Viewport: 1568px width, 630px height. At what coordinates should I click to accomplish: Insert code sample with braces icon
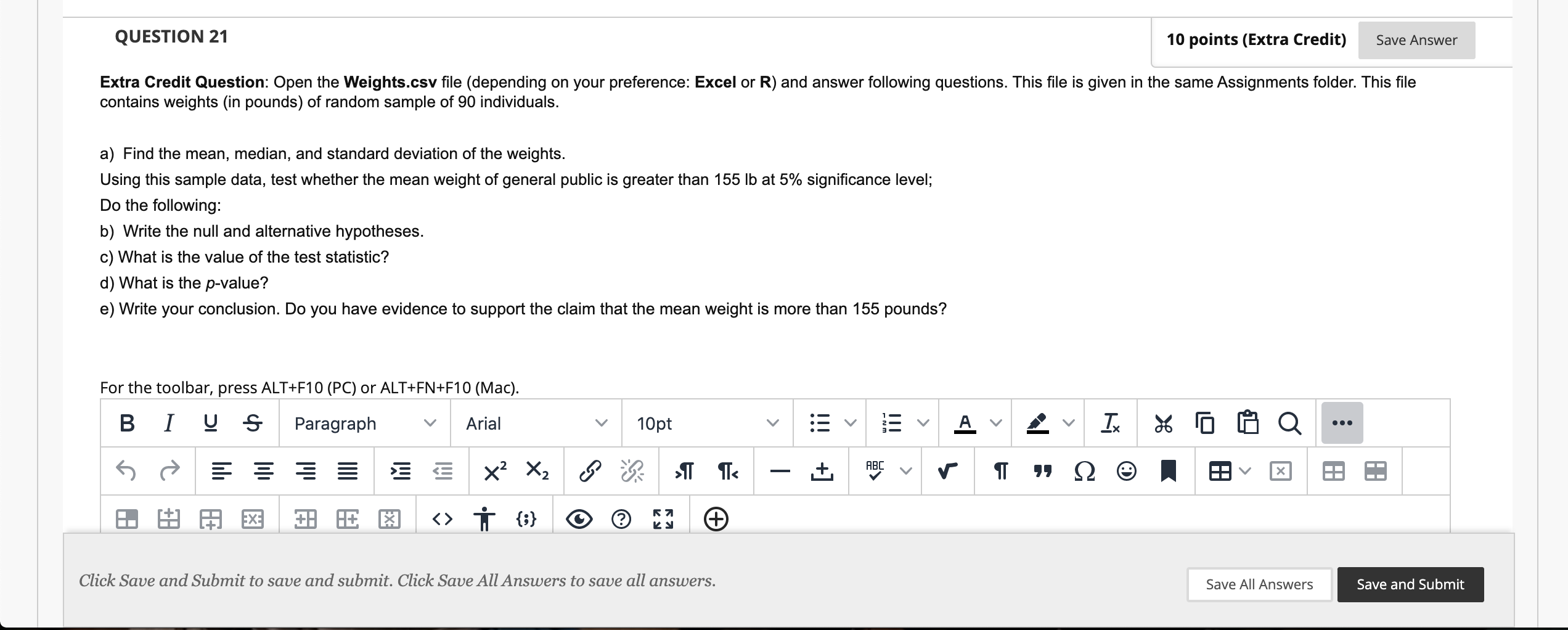coord(526,520)
